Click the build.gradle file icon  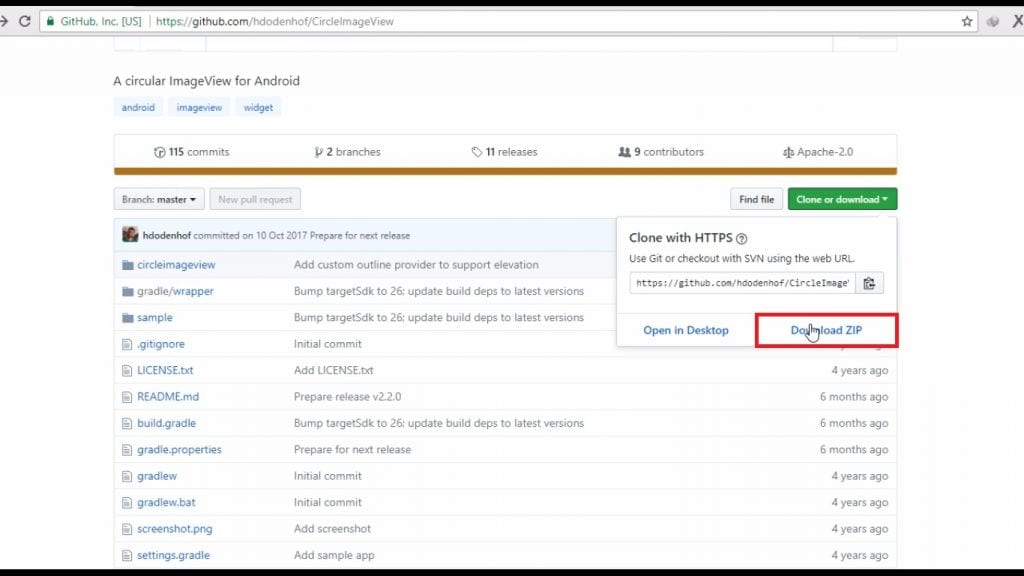click(127, 424)
